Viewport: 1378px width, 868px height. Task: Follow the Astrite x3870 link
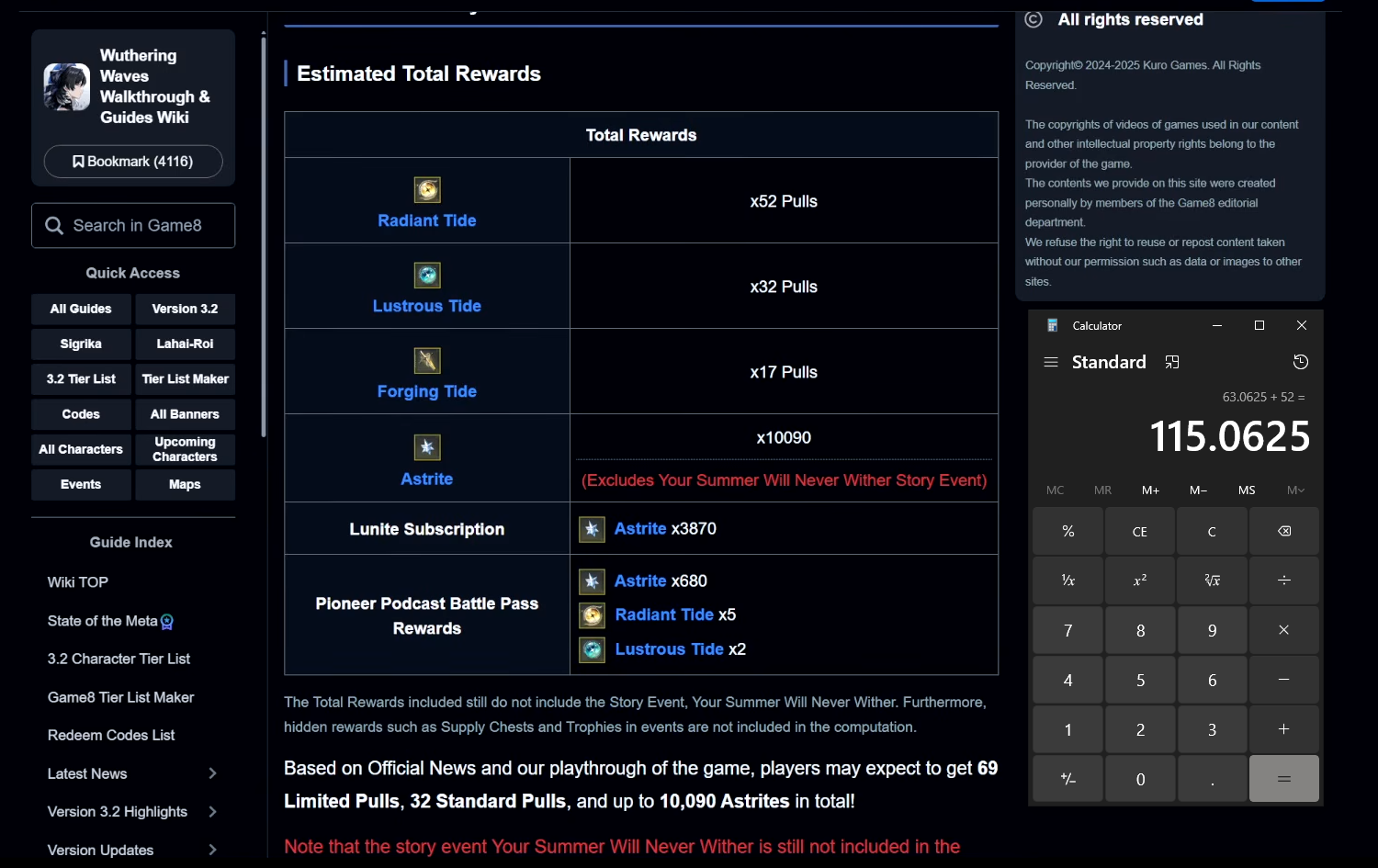(640, 529)
